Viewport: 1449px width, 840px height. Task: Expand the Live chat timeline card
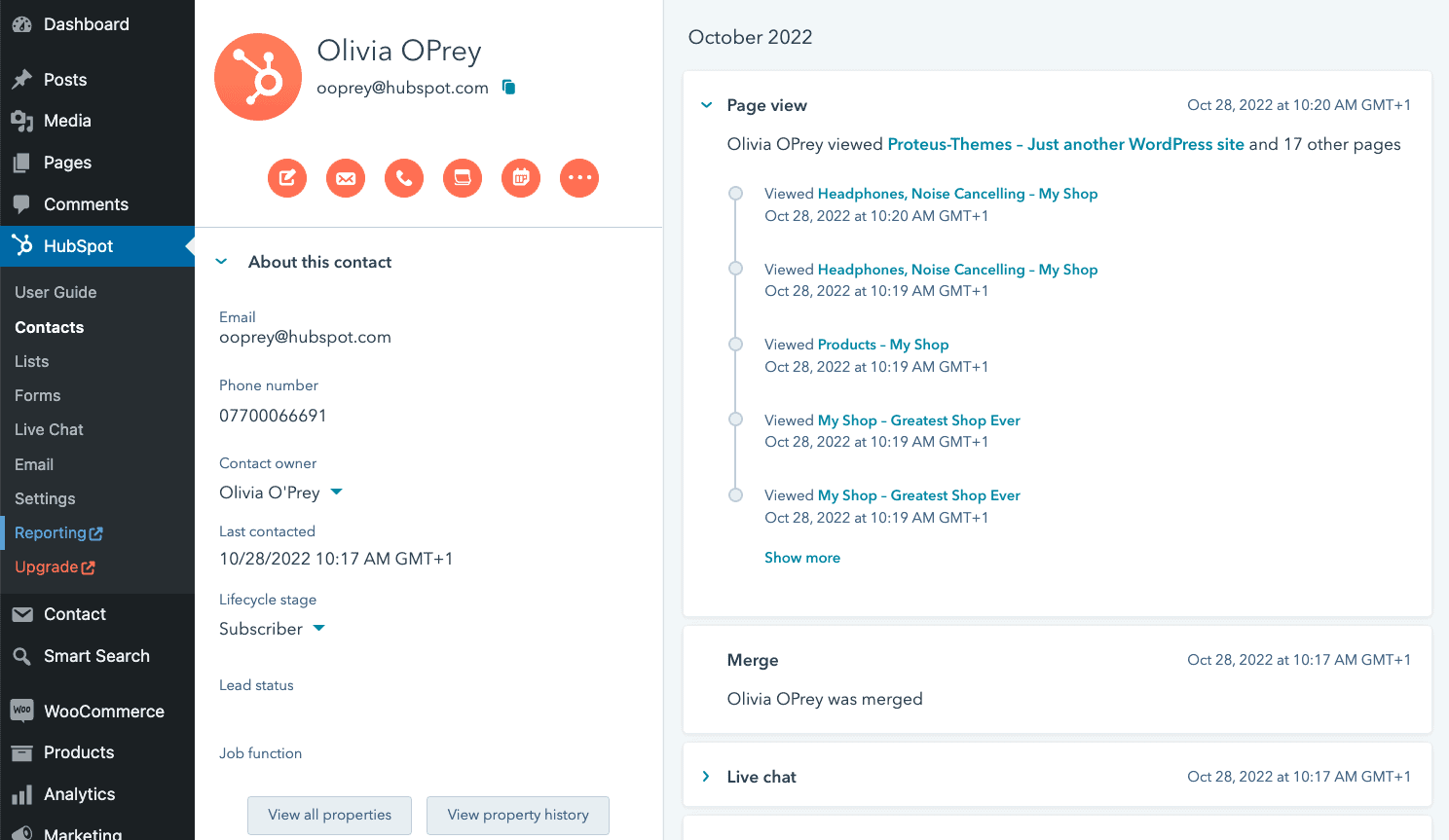coord(706,777)
